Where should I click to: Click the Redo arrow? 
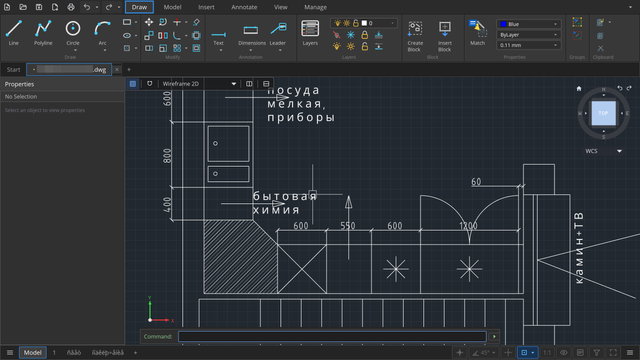pos(109,7)
